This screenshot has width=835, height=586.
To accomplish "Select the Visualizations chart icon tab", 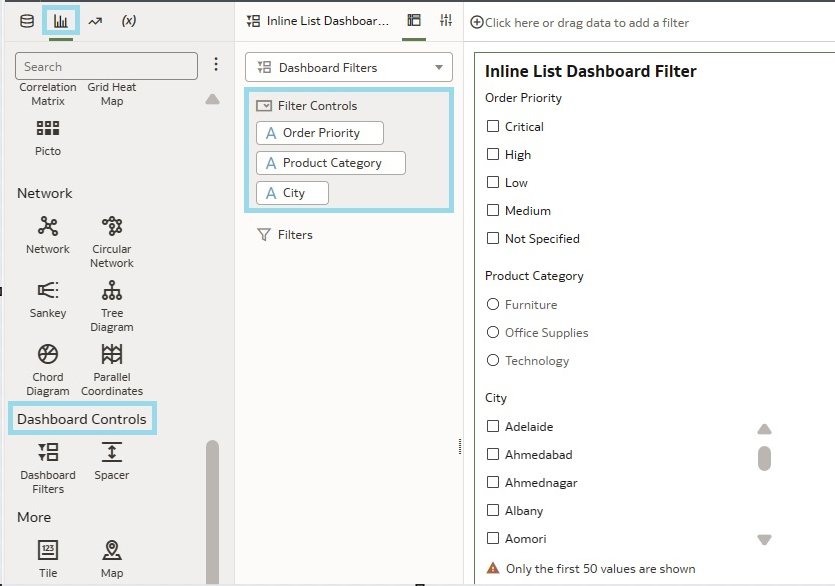I will point(61,21).
